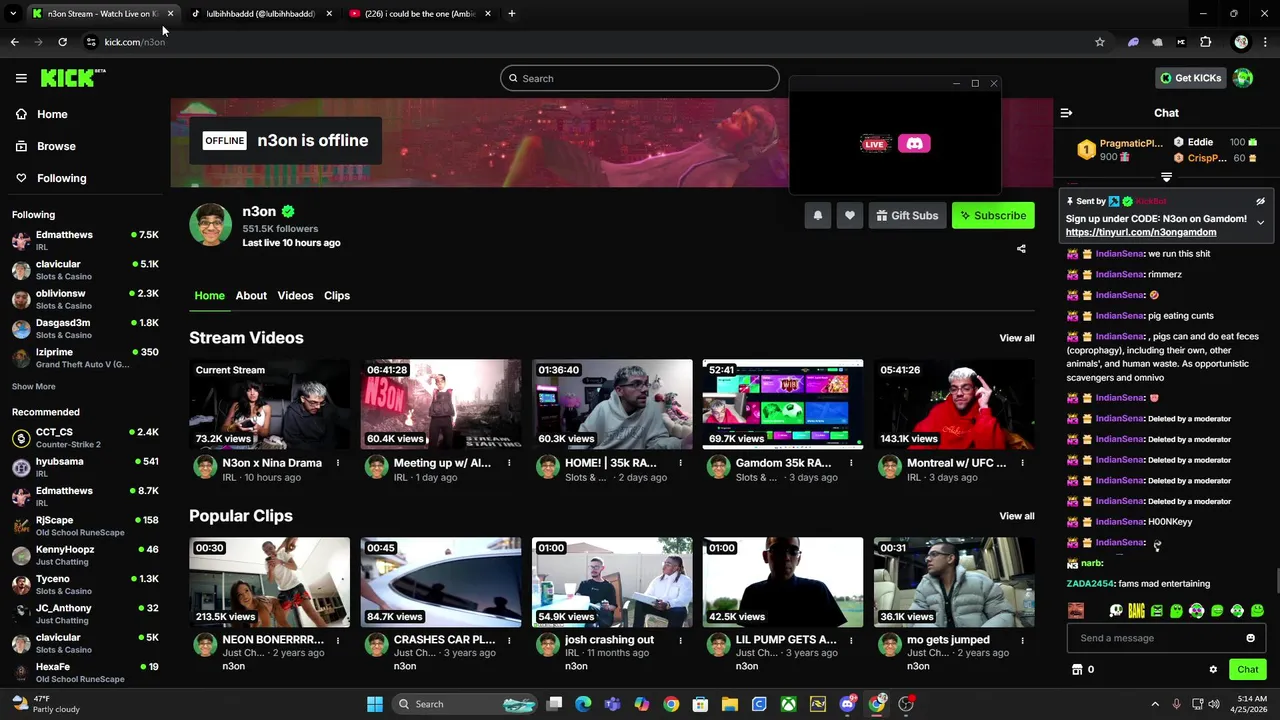Insert the skull emote
Image resolution: width=1280 pixels, height=720 pixels.
pyautogui.click(x=1116, y=611)
